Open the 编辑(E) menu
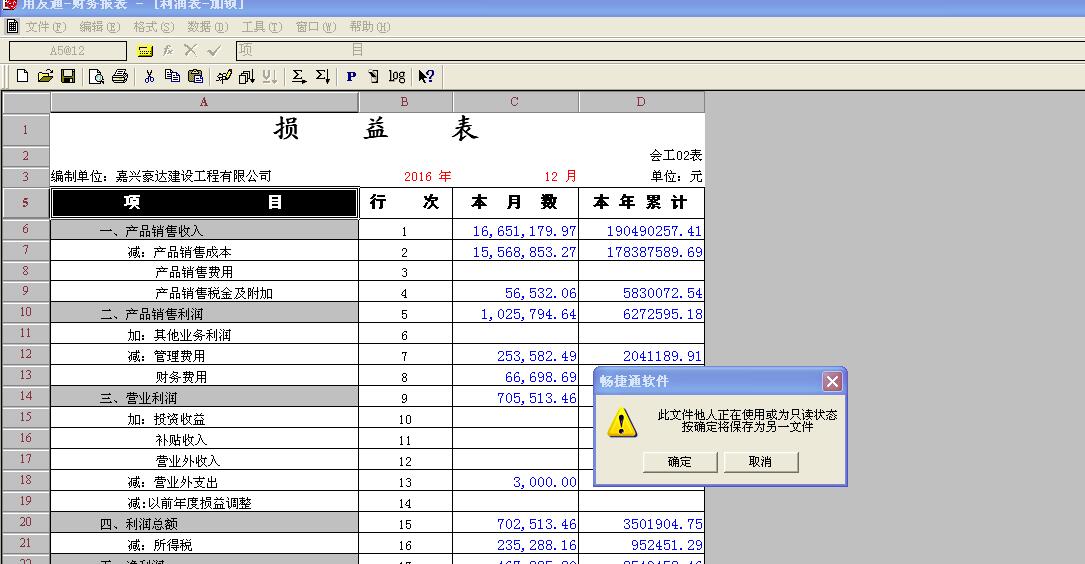 pos(100,26)
